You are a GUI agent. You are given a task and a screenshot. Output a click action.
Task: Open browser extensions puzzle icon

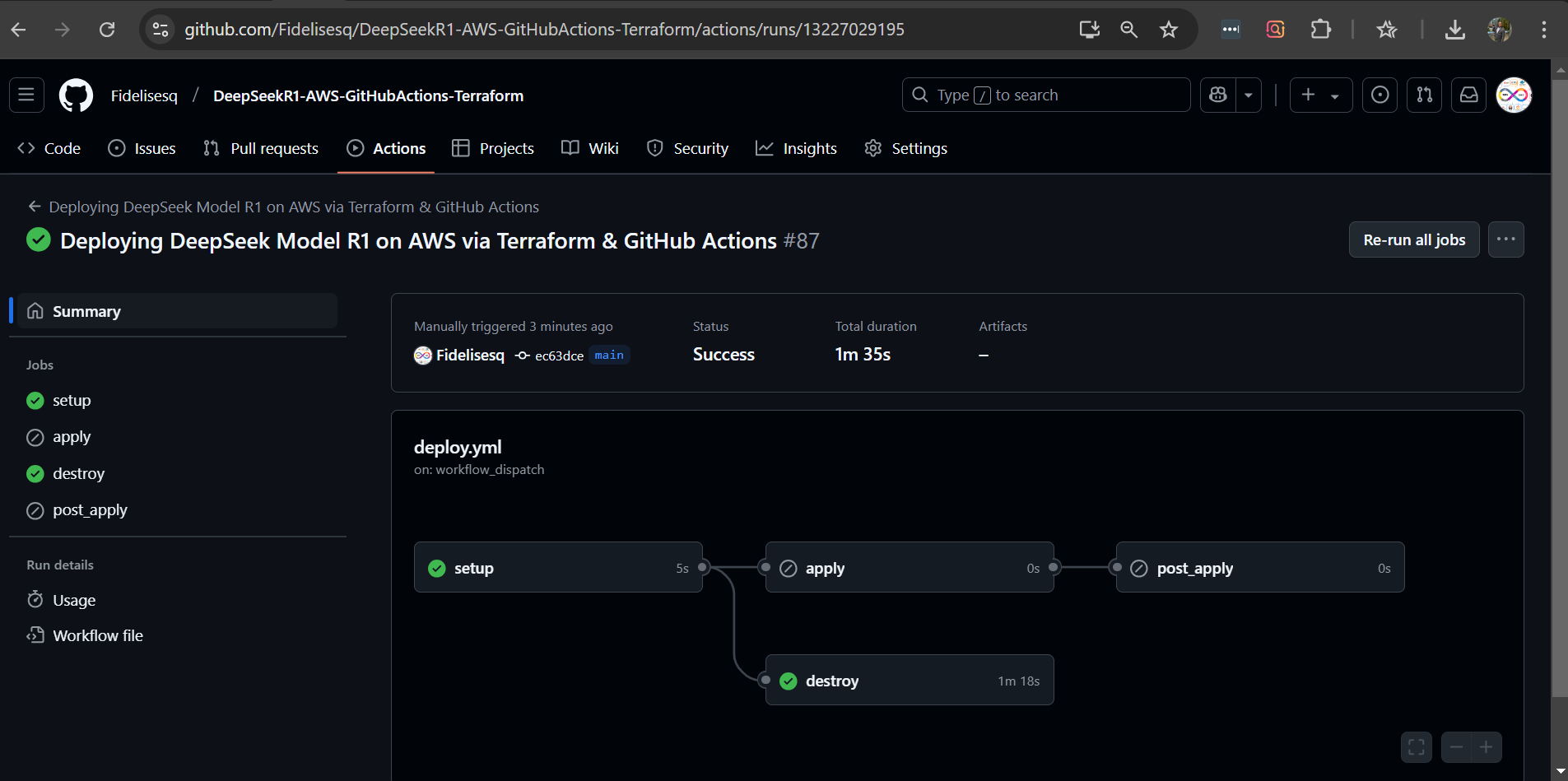pos(1320,30)
